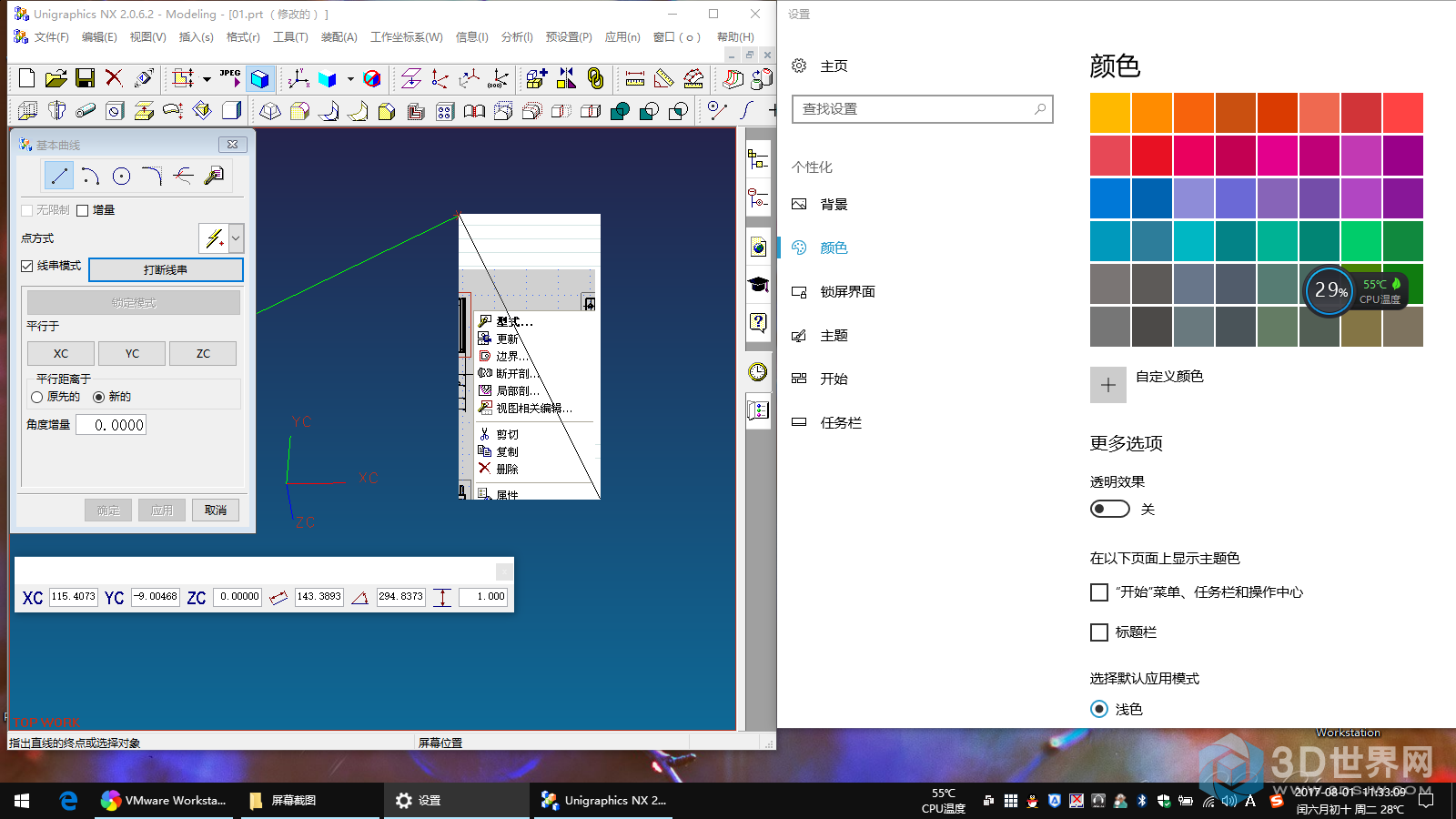This screenshot has height=819, width=1456.
Task: Select the Line tool in Basic Curves
Action: click(58, 176)
